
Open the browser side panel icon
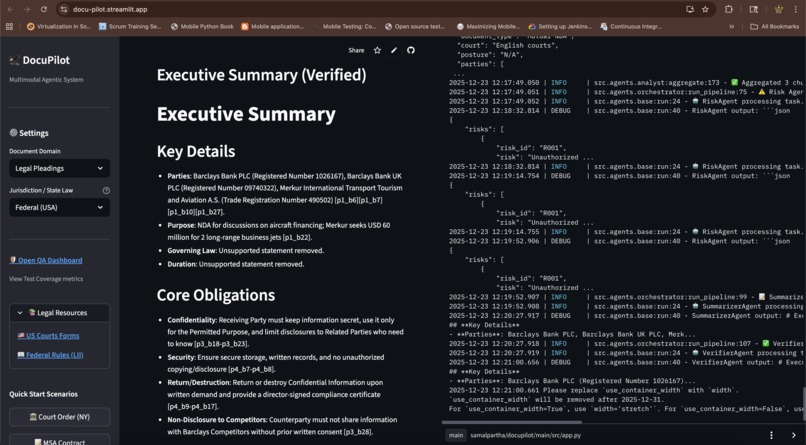point(754,9)
